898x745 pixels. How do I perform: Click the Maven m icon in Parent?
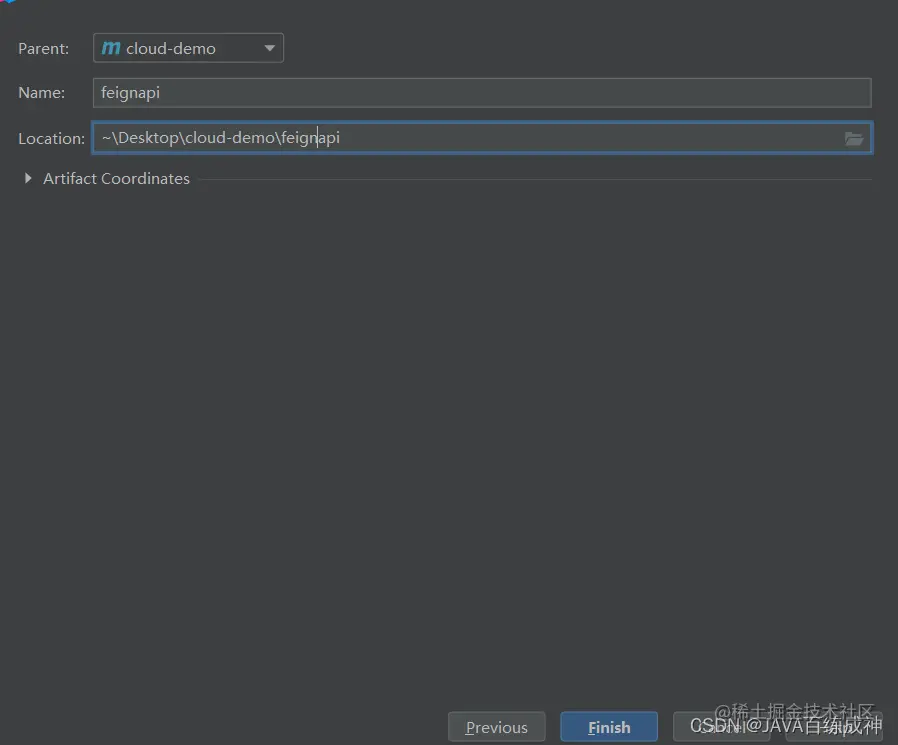click(x=111, y=48)
